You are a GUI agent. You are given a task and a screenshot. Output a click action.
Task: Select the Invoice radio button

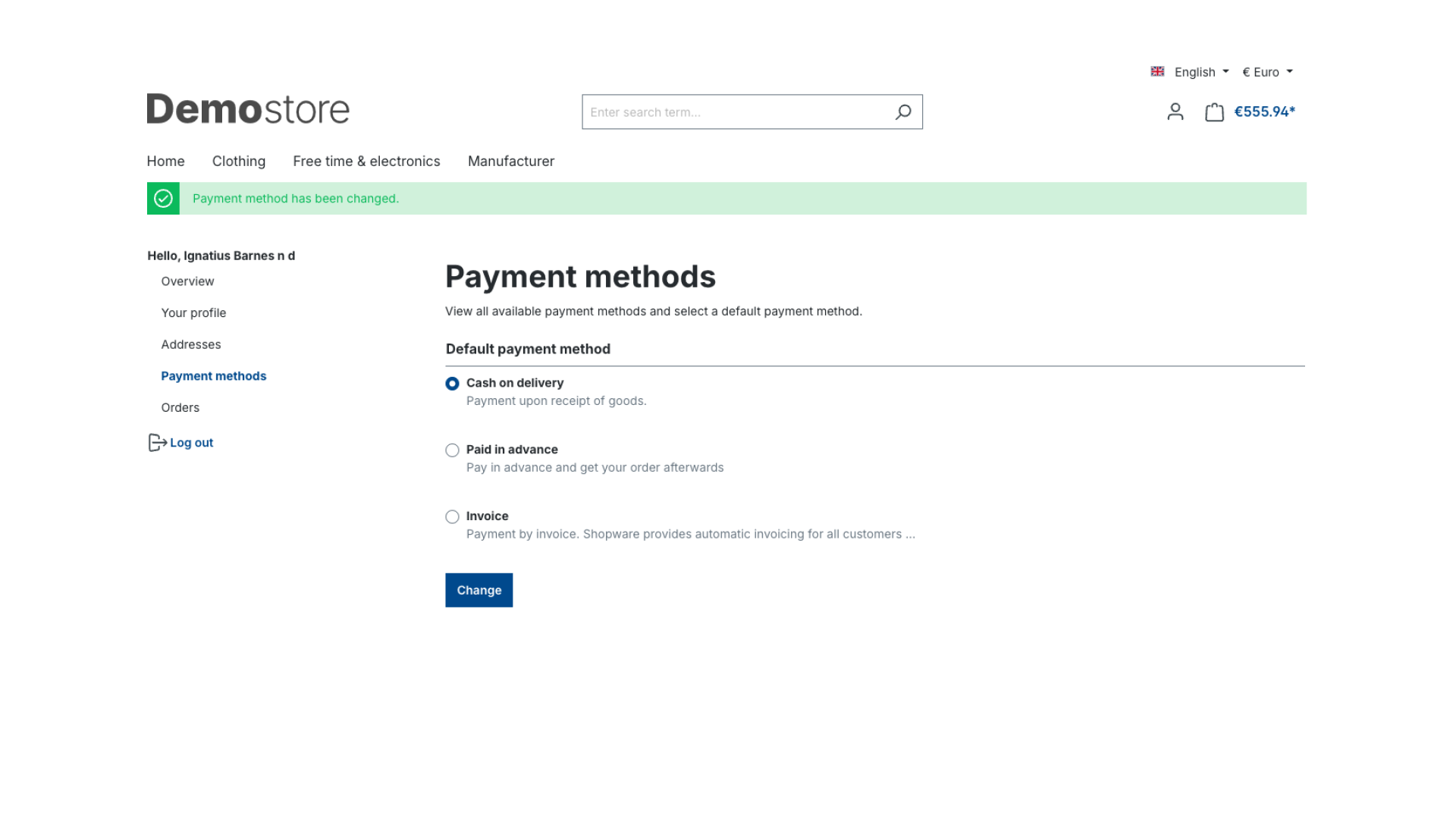452,517
